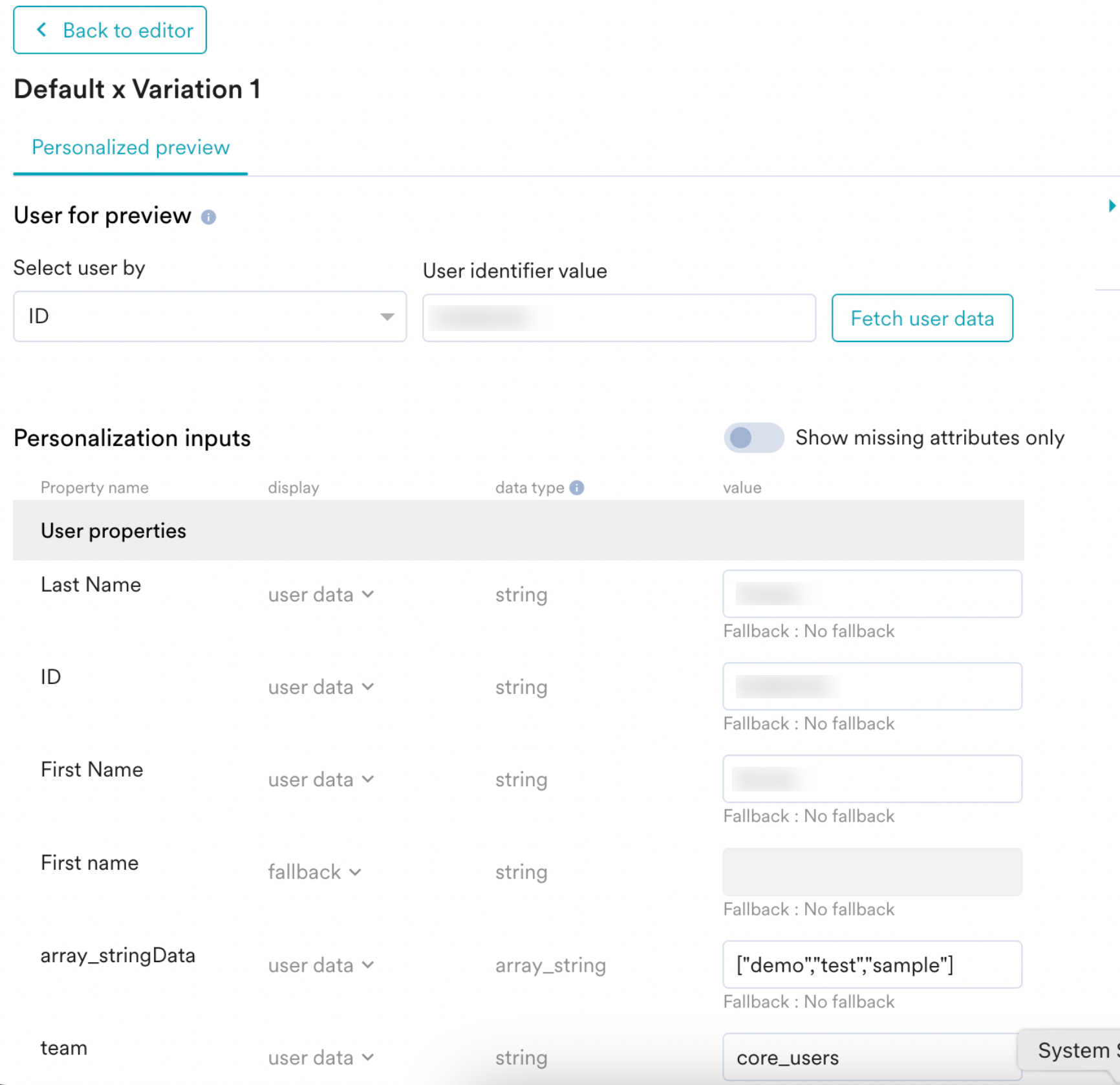Screen dimensions: 1120x1085
Task: Open array_stringData display dropdown
Action: [321, 965]
